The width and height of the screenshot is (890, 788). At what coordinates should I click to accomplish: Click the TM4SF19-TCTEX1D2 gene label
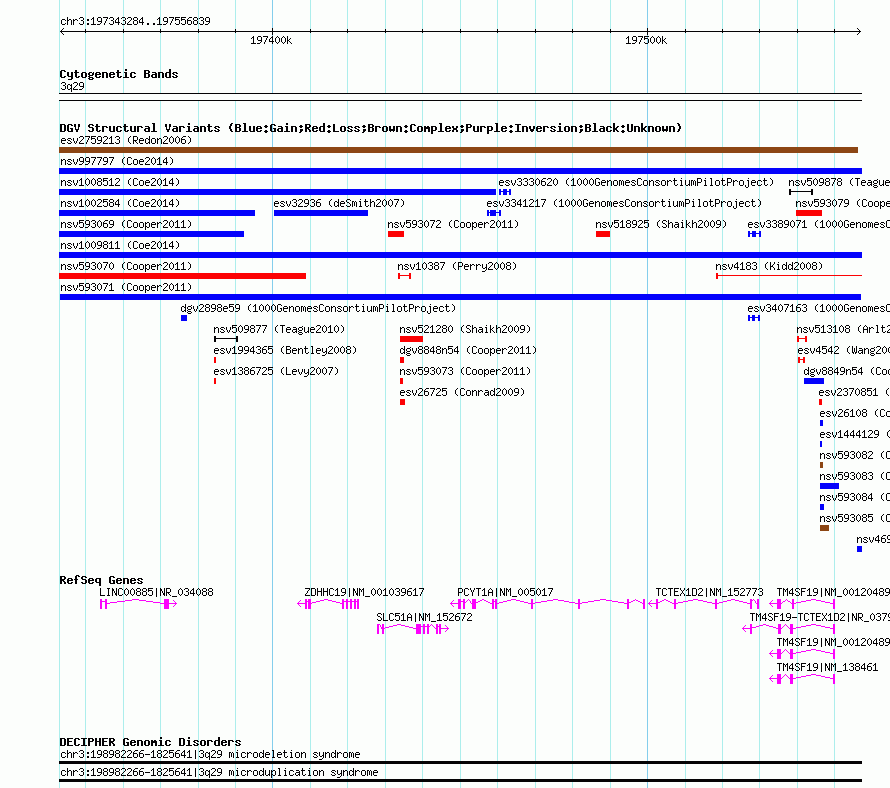pyautogui.click(x=819, y=617)
